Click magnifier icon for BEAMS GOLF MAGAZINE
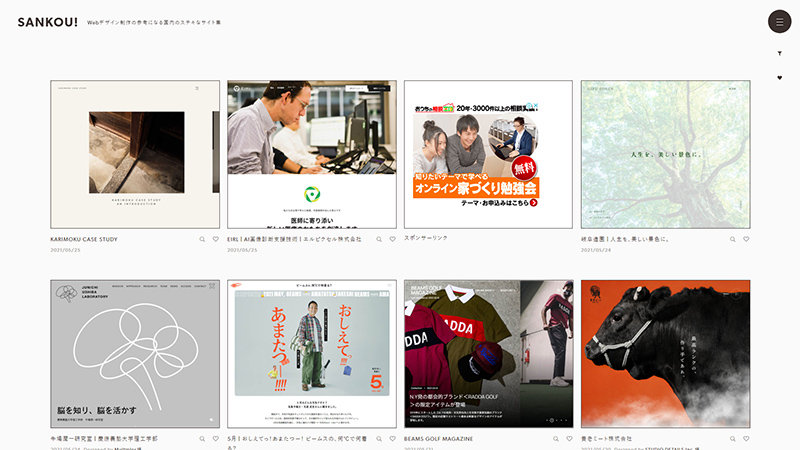 (556, 438)
